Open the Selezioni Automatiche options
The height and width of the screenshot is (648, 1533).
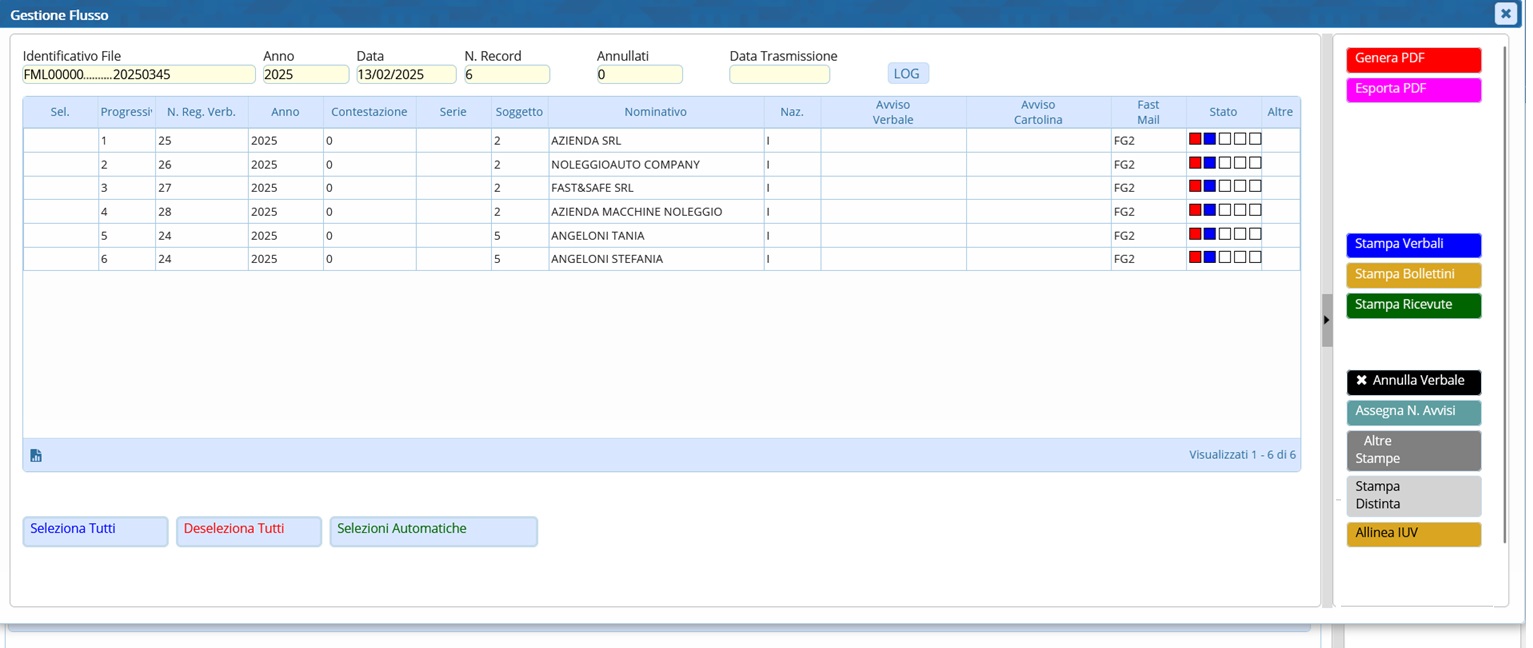click(433, 531)
